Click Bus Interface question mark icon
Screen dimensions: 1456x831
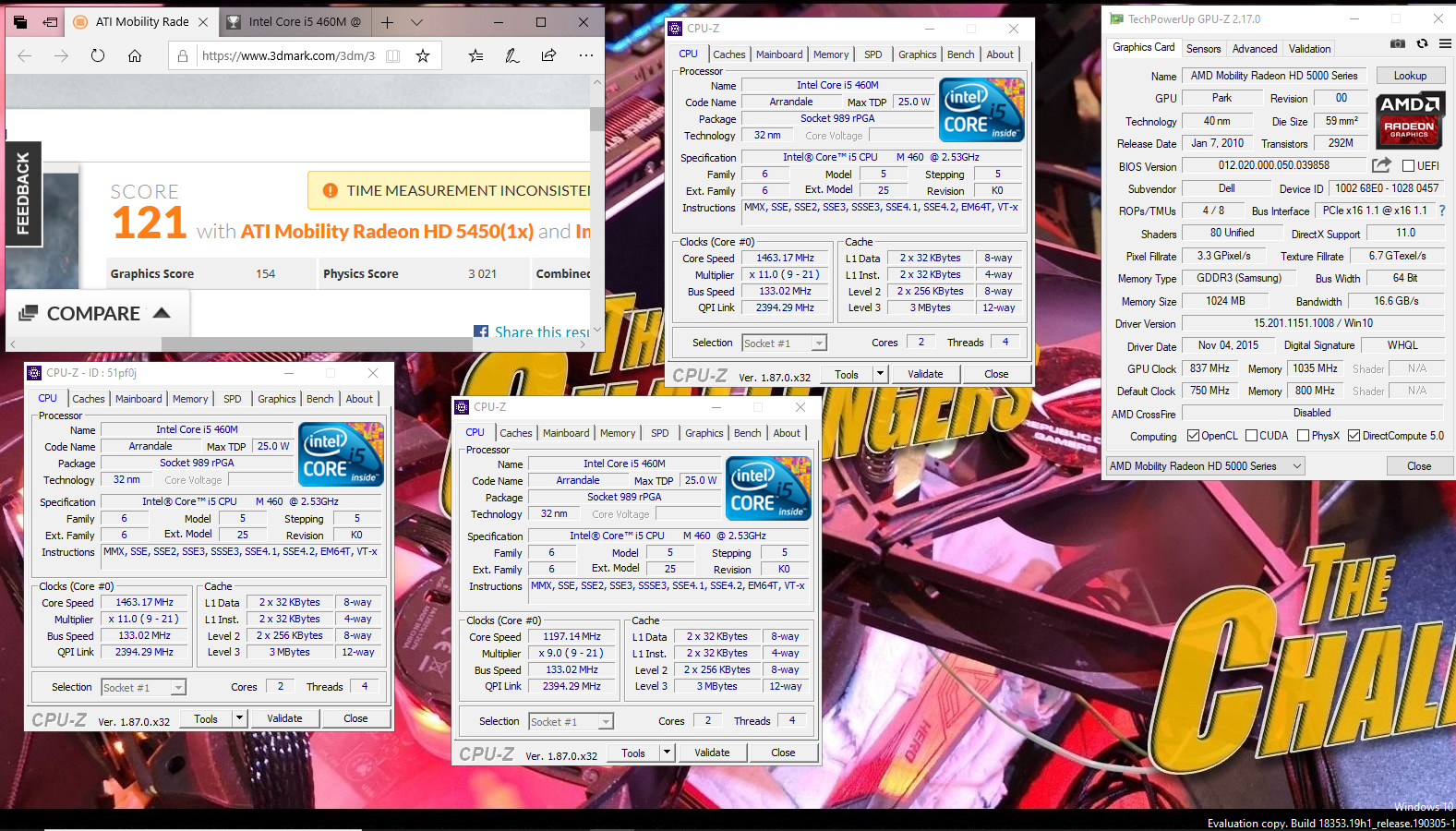coord(1442,211)
